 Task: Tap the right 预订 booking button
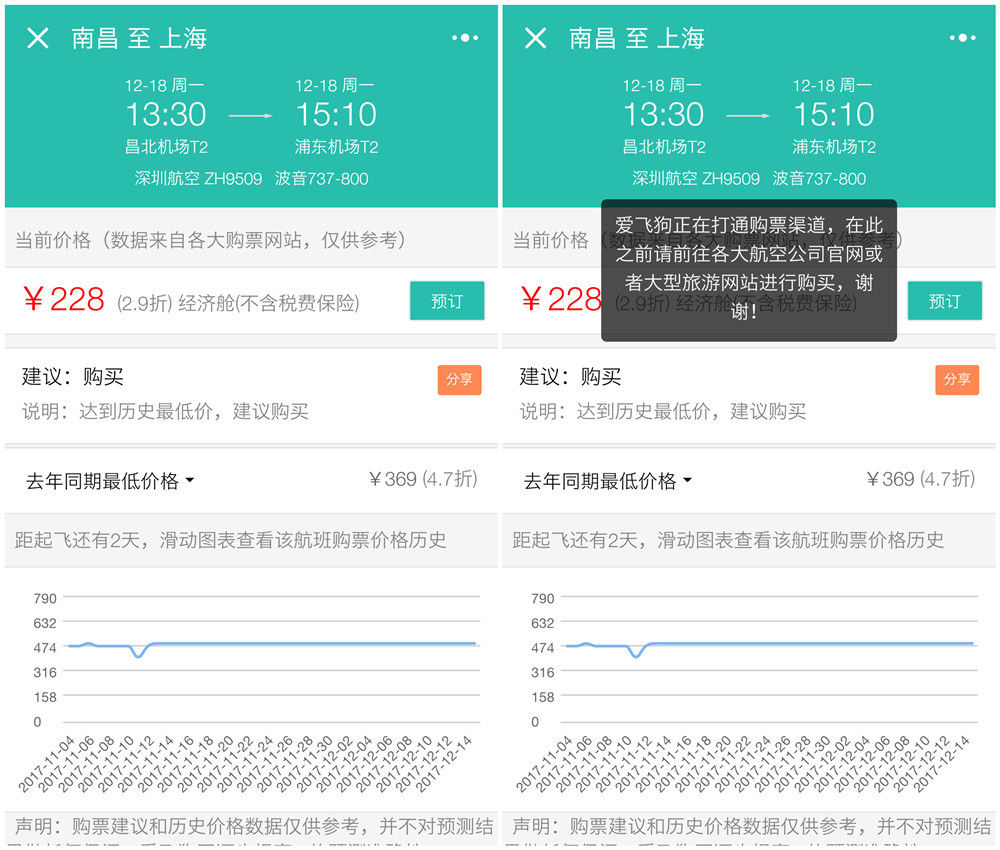click(x=945, y=300)
